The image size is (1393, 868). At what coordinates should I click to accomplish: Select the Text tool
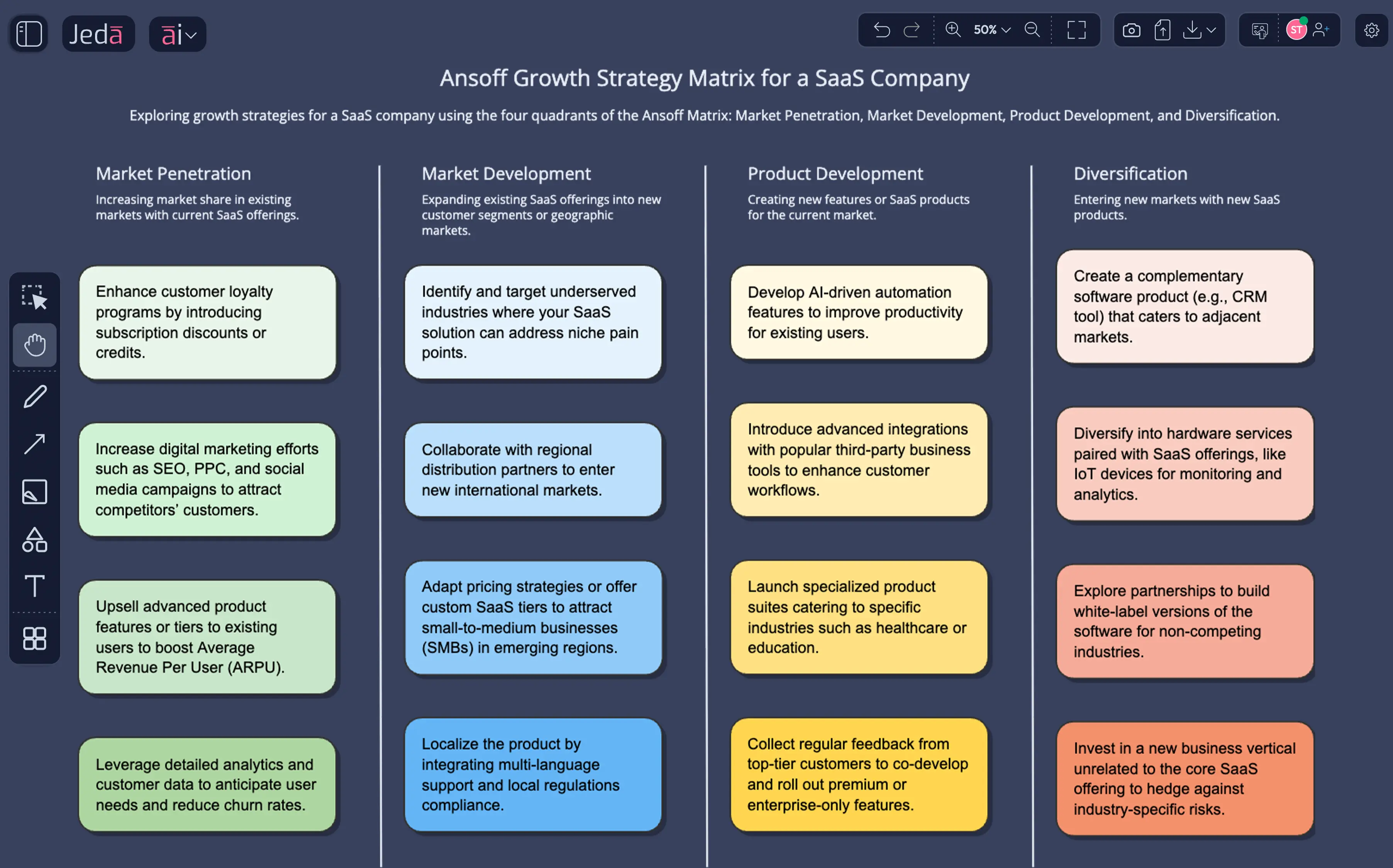click(34, 586)
